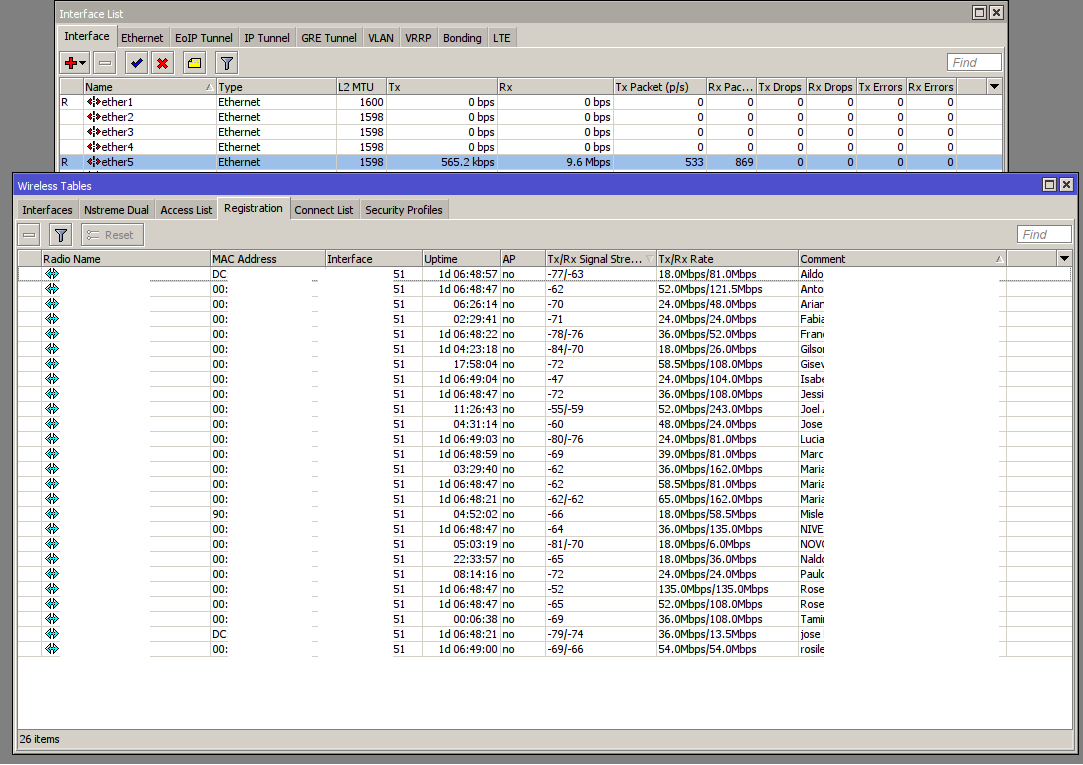Click the client icon in the Fabia row

coord(52,319)
